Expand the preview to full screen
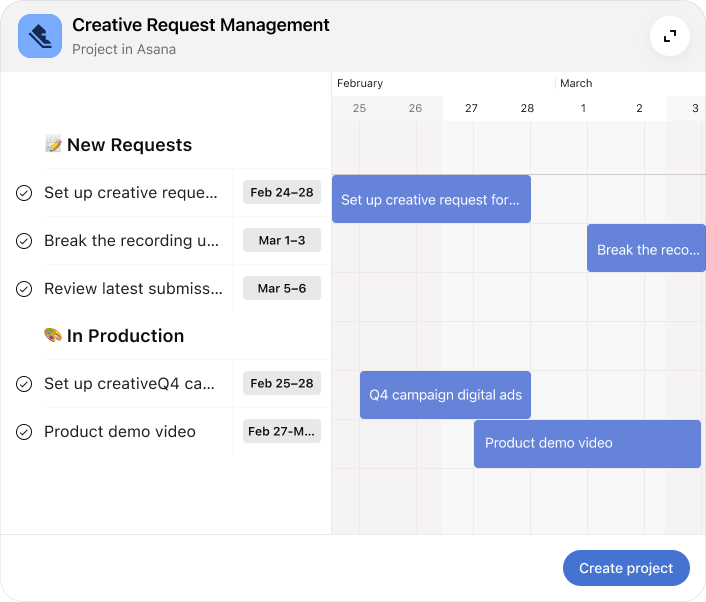 point(669,36)
